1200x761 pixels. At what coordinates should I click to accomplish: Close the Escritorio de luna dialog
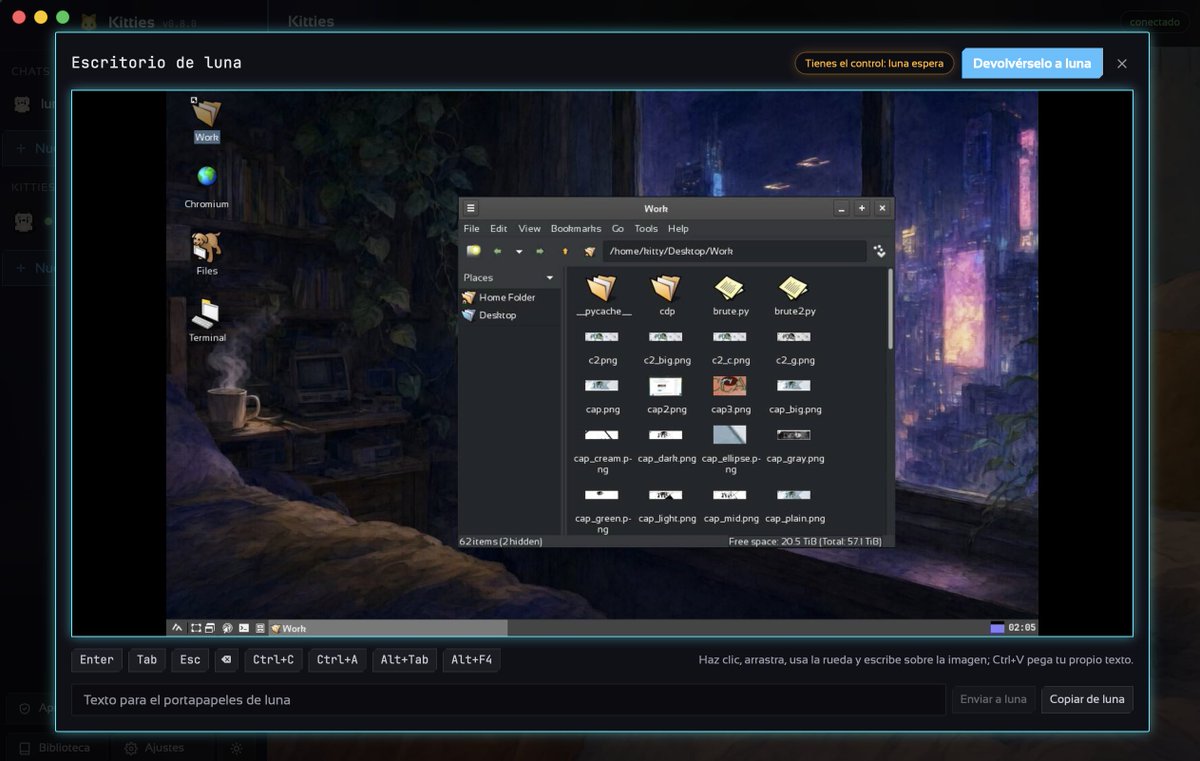(1122, 63)
